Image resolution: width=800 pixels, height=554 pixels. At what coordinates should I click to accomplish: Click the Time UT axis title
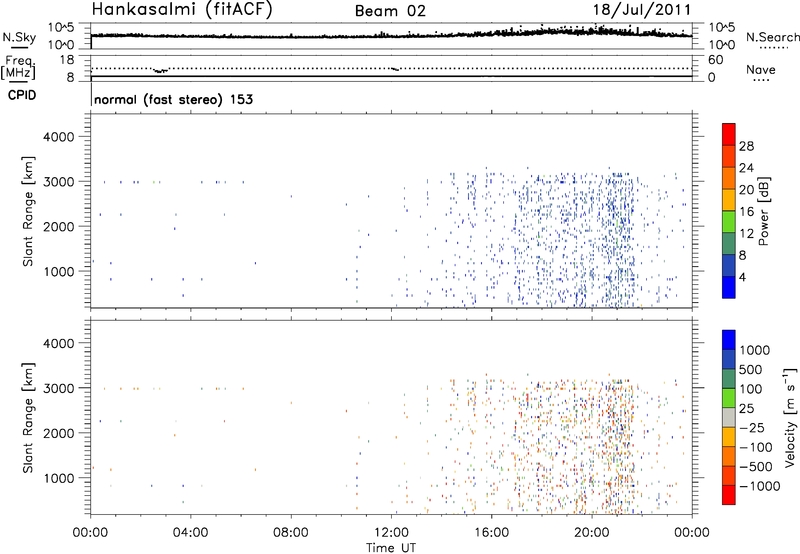[391, 548]
